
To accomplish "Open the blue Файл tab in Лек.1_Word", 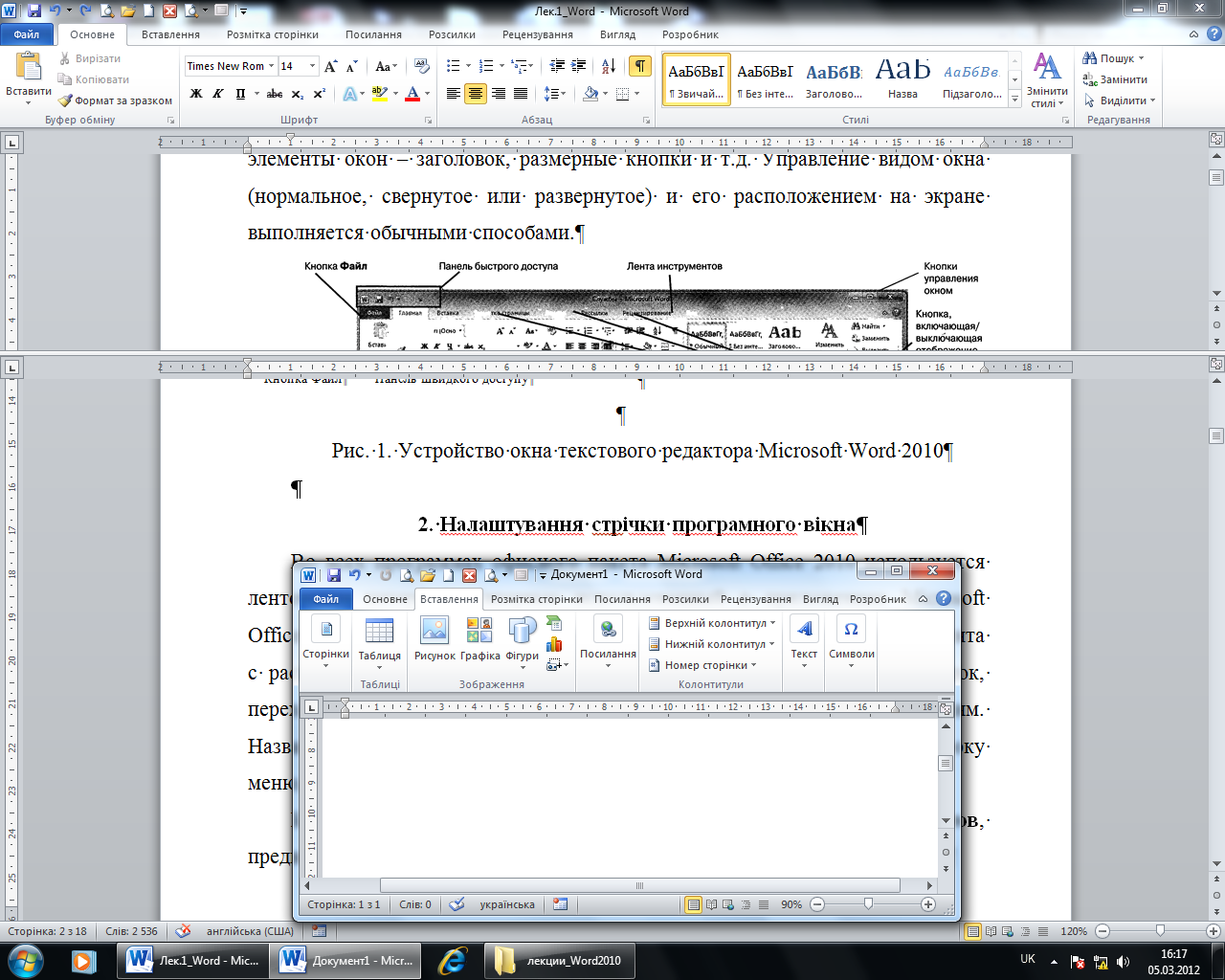I will 27,34.
